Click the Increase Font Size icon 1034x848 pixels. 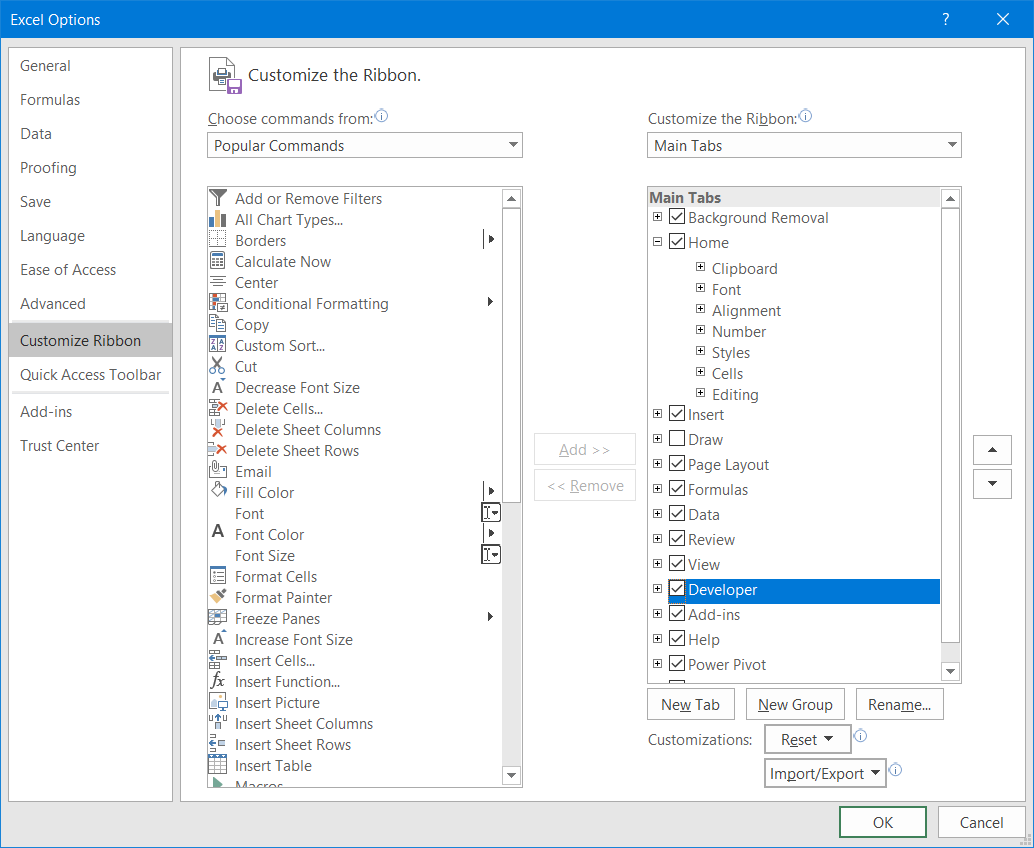pyautogui.click(x=218, y=639)
